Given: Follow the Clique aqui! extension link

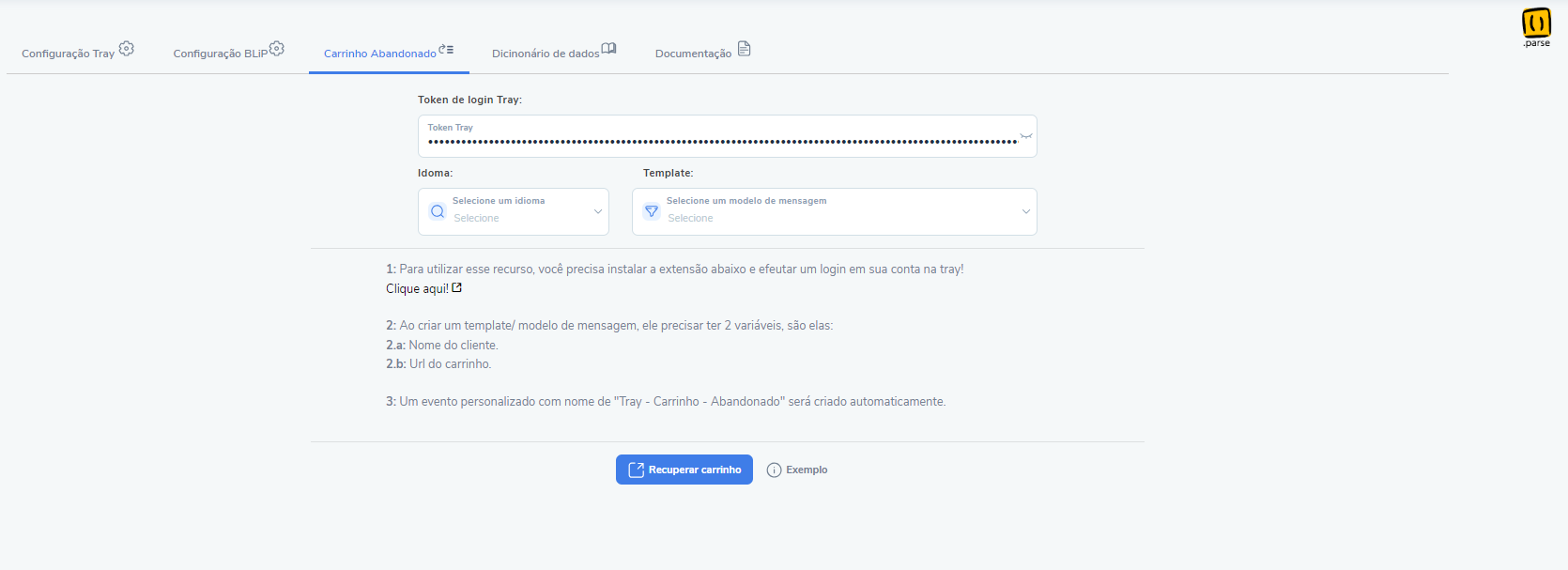Looking at the screenshot, I should [417, 289].
